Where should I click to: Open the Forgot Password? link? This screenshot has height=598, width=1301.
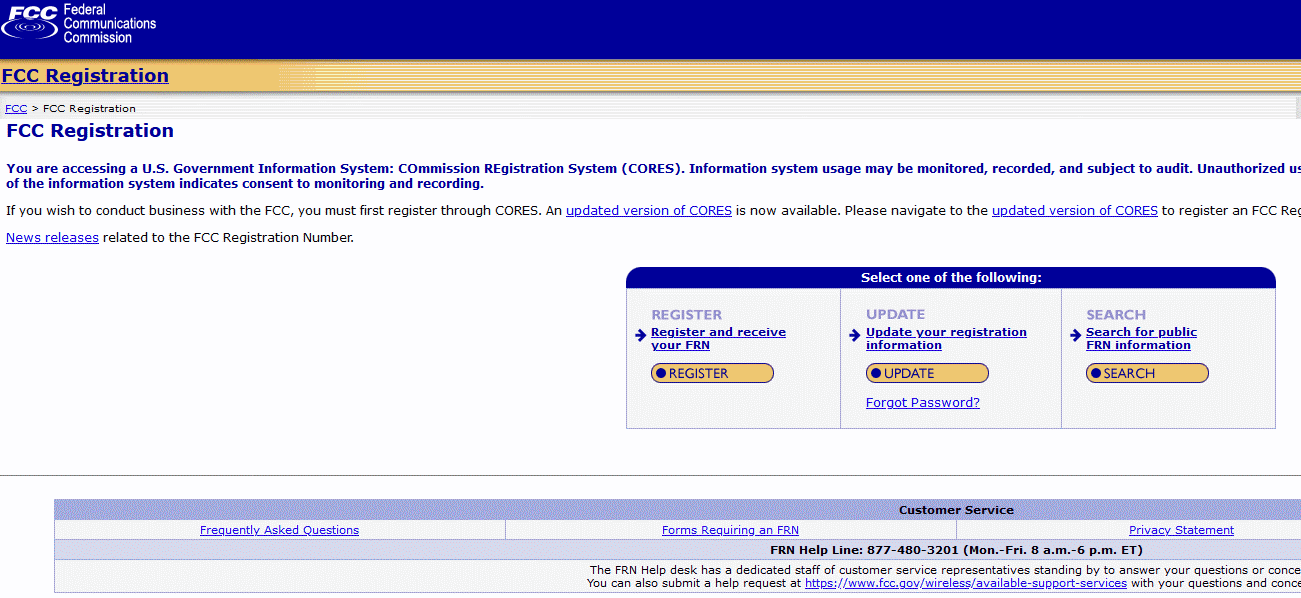point(922,403)
